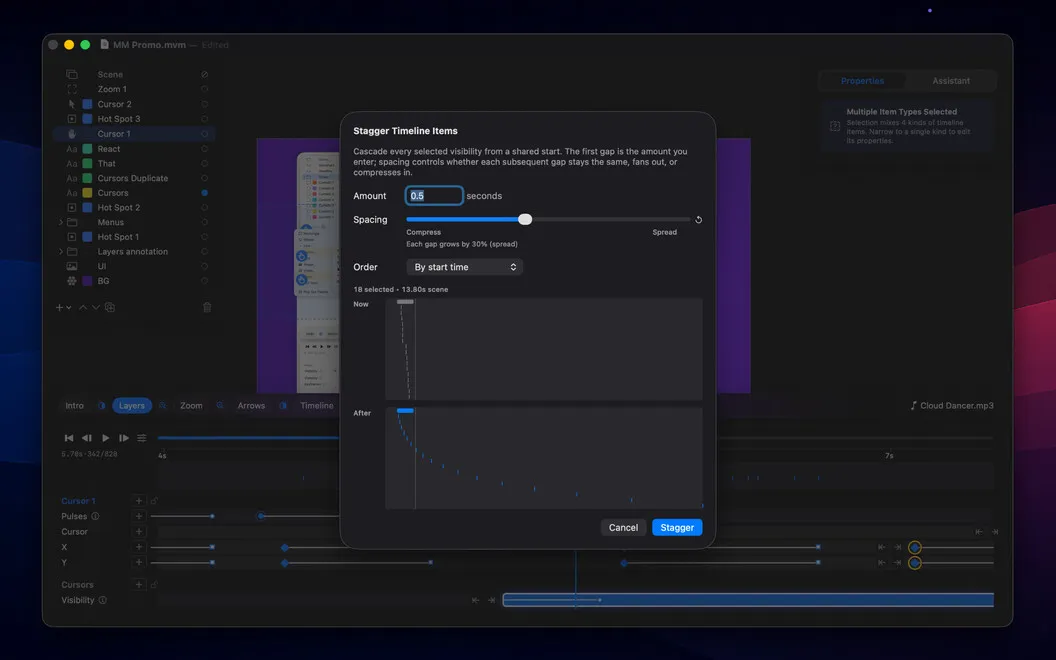This screenshot has height=660, width=1056.
Task: Toggle lock beside the Cursor 1 timeline heading
Action: [x=154, y=500]
